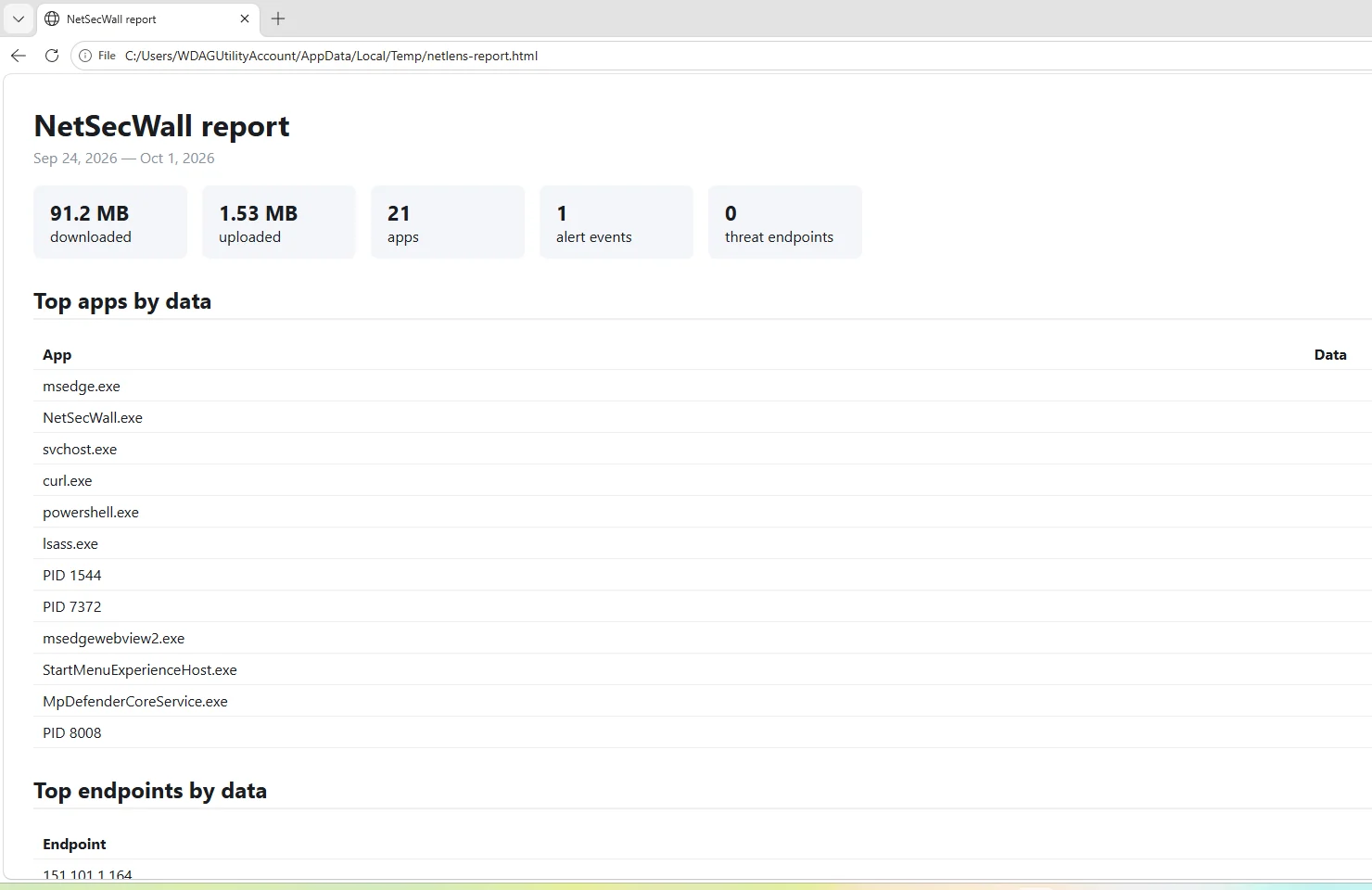The width and height of the screenshot is (1372, 890).
Task: Select the NetSecWall report tab
Action: [x=148, y=19]
